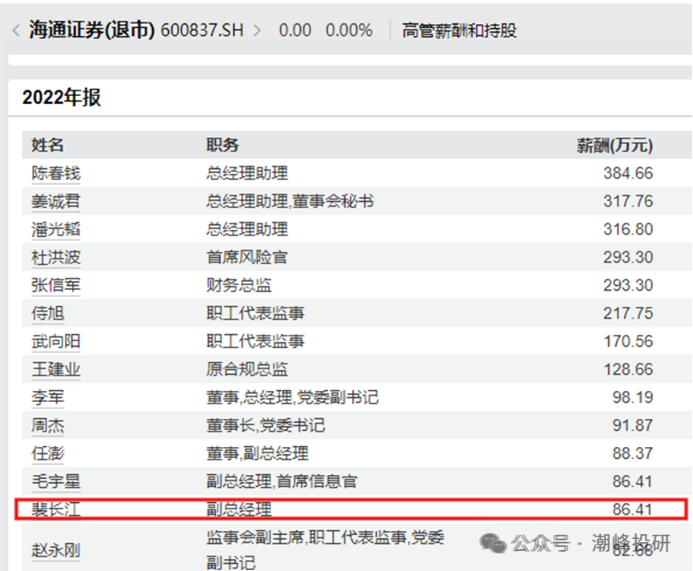Click the change percent 0.00%
The width and height of the screenshot is (693, 571).
click(x=349, y=30)
